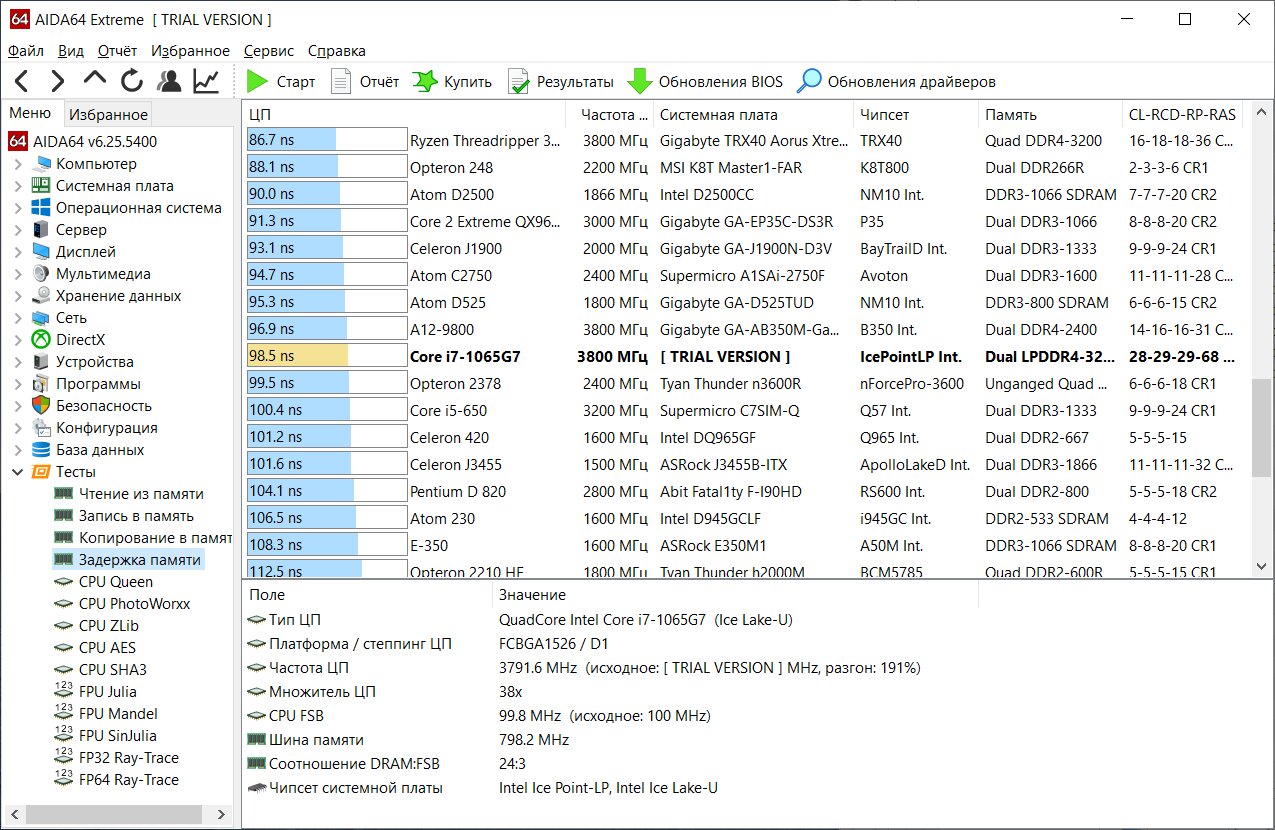Expand the Сеть tree node
The width and height of the screenshot is (1275, 830).
point(18,318)
